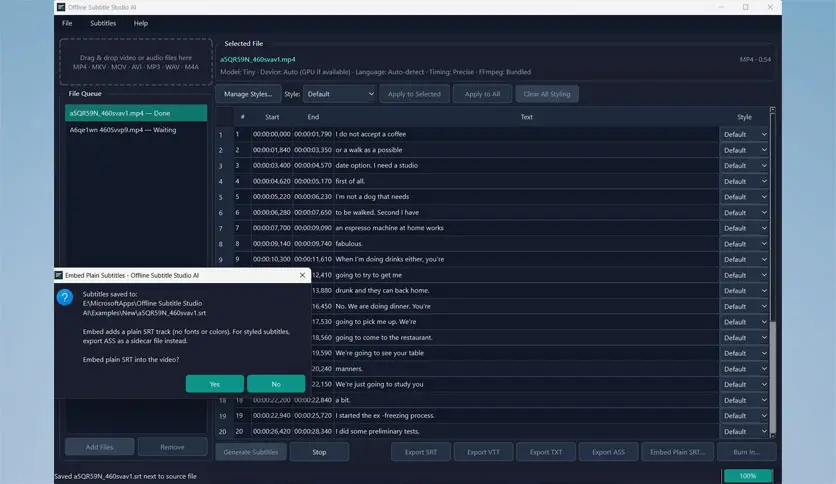Open style dropdown for 'manners.' row
Screen dimensions: 836x484
(744, 369)
